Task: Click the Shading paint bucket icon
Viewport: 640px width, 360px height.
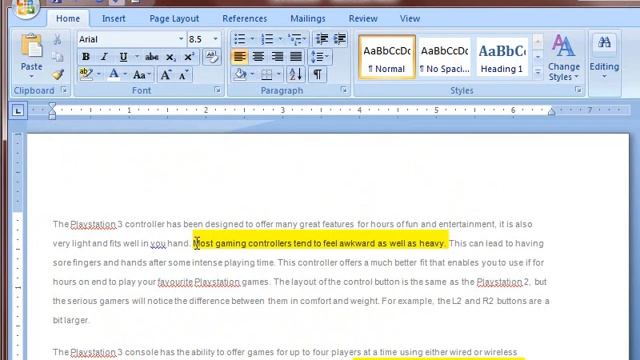Action: (x=240, y=74)
